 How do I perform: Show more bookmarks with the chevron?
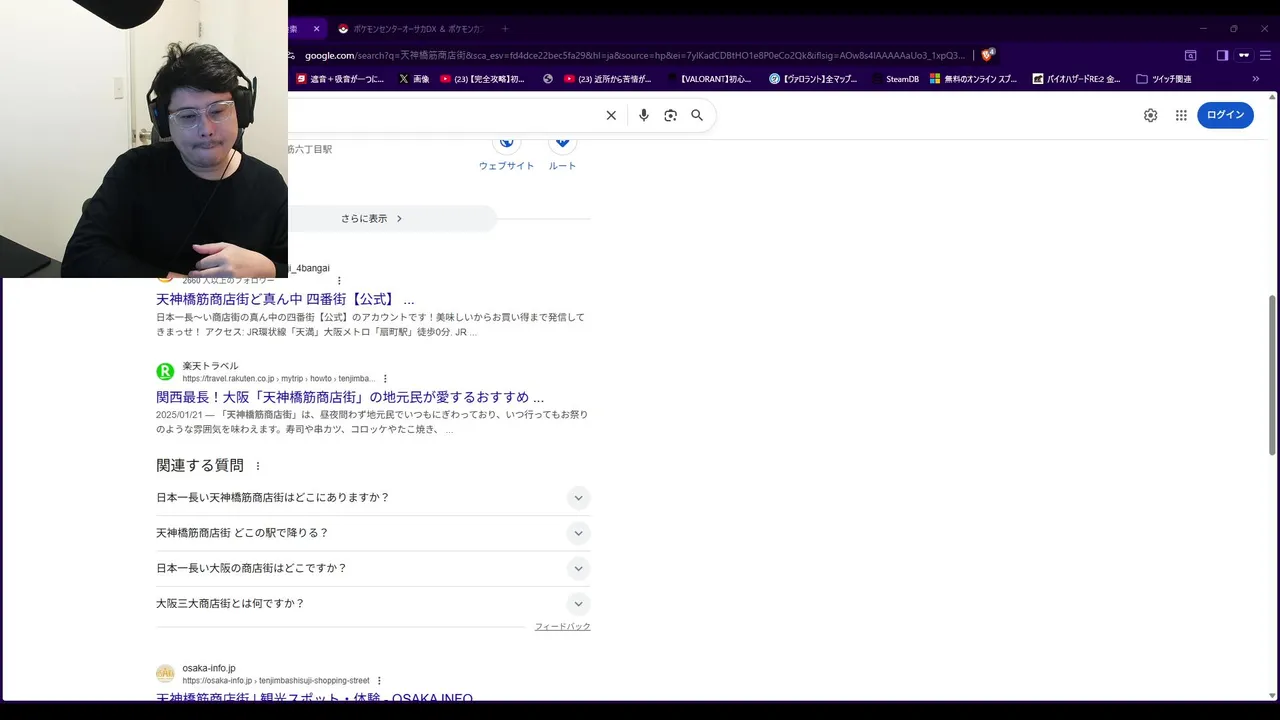1255,79
